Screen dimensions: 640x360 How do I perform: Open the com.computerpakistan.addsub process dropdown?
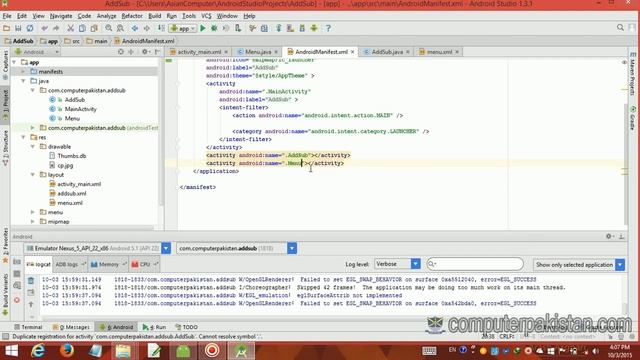[x=291, y=248]
